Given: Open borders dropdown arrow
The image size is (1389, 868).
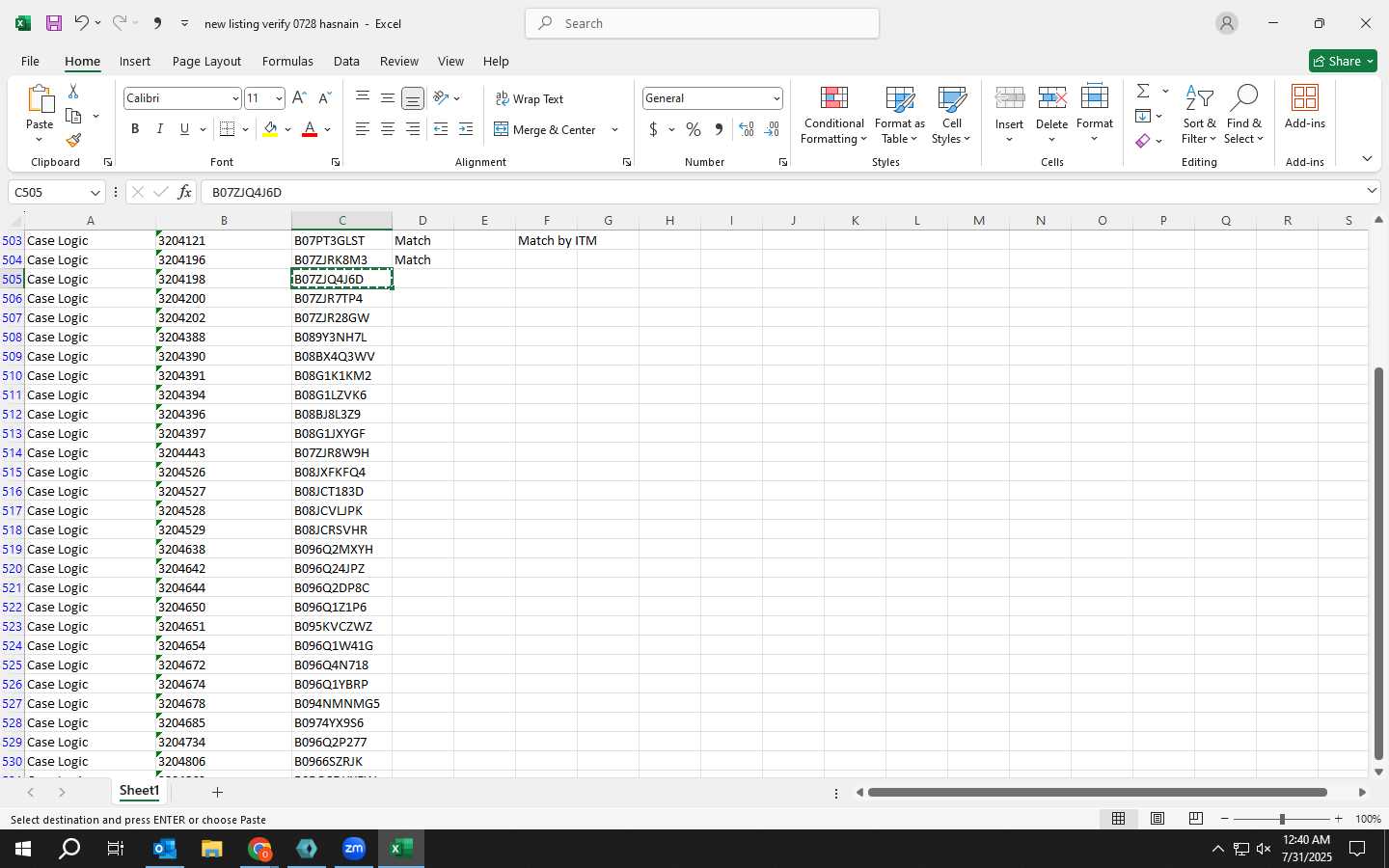Looking at the screenshot, I should coord(245,129).
